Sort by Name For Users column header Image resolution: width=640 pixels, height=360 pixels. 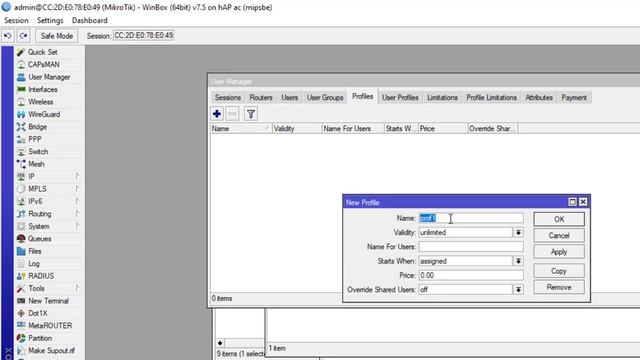(353, 129)
